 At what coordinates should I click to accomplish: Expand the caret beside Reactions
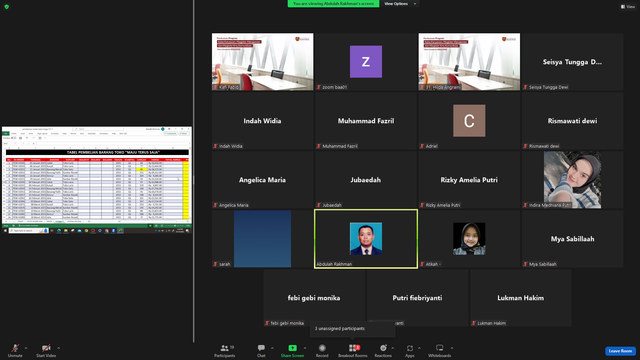[x=393, y=348]
